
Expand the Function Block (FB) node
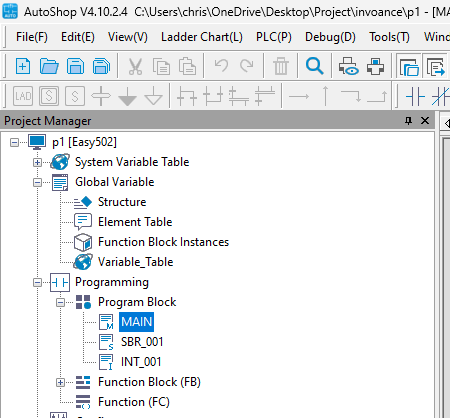tap(60, 382)
